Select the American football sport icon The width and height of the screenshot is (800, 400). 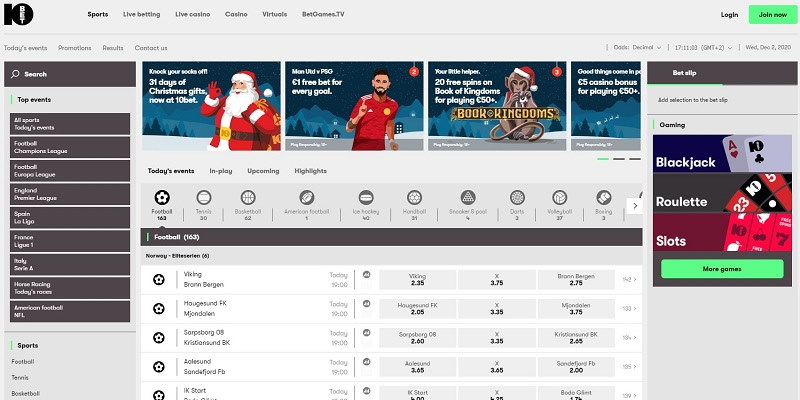(x=307, y=197)
